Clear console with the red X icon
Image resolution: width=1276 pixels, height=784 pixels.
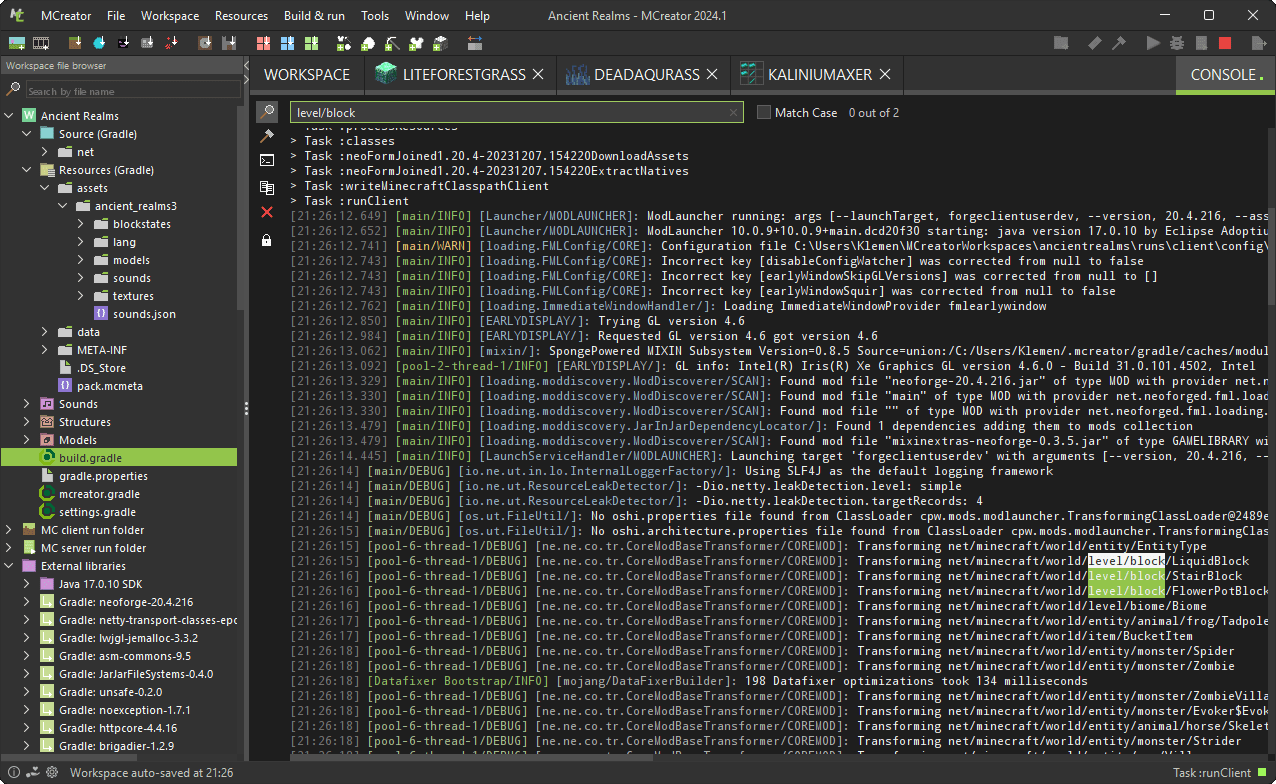point(266,212)
